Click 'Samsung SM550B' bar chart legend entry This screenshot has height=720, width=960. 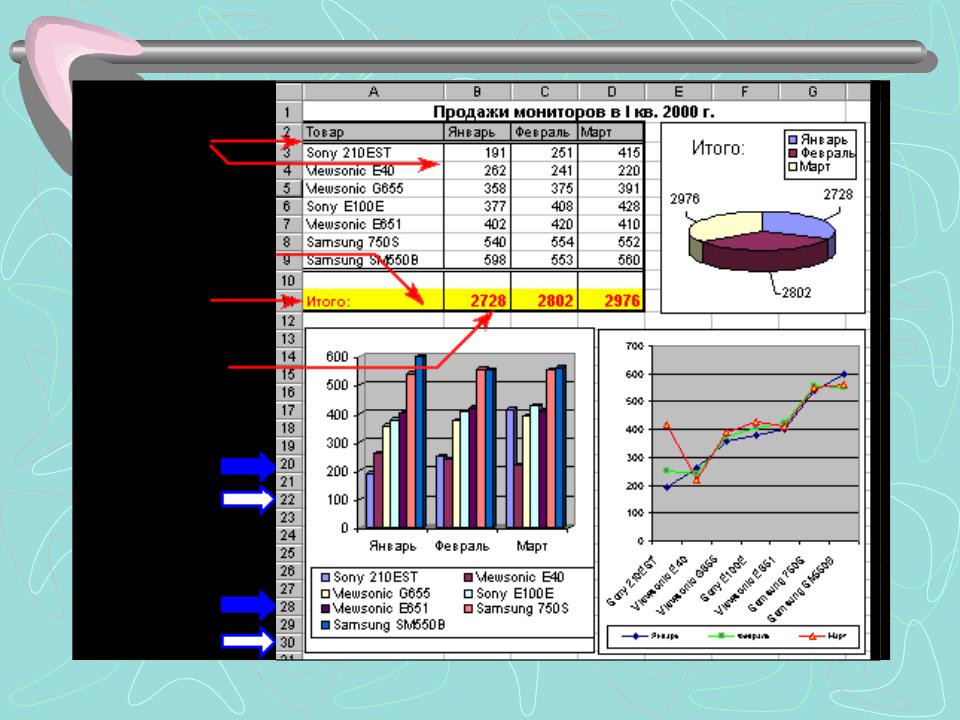383,625
